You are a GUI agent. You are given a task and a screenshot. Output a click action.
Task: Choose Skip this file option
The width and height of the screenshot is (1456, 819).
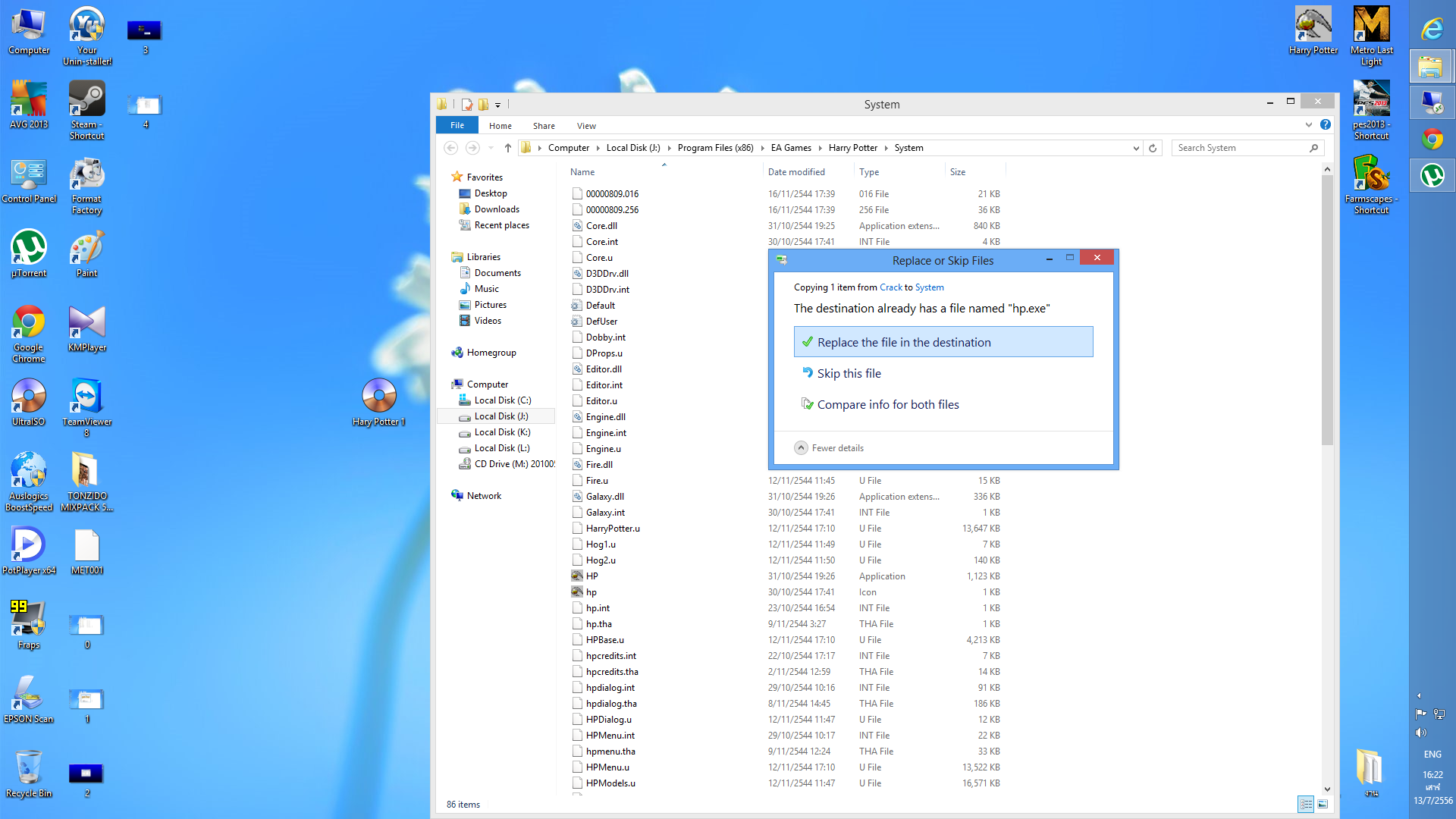(849, 373)
